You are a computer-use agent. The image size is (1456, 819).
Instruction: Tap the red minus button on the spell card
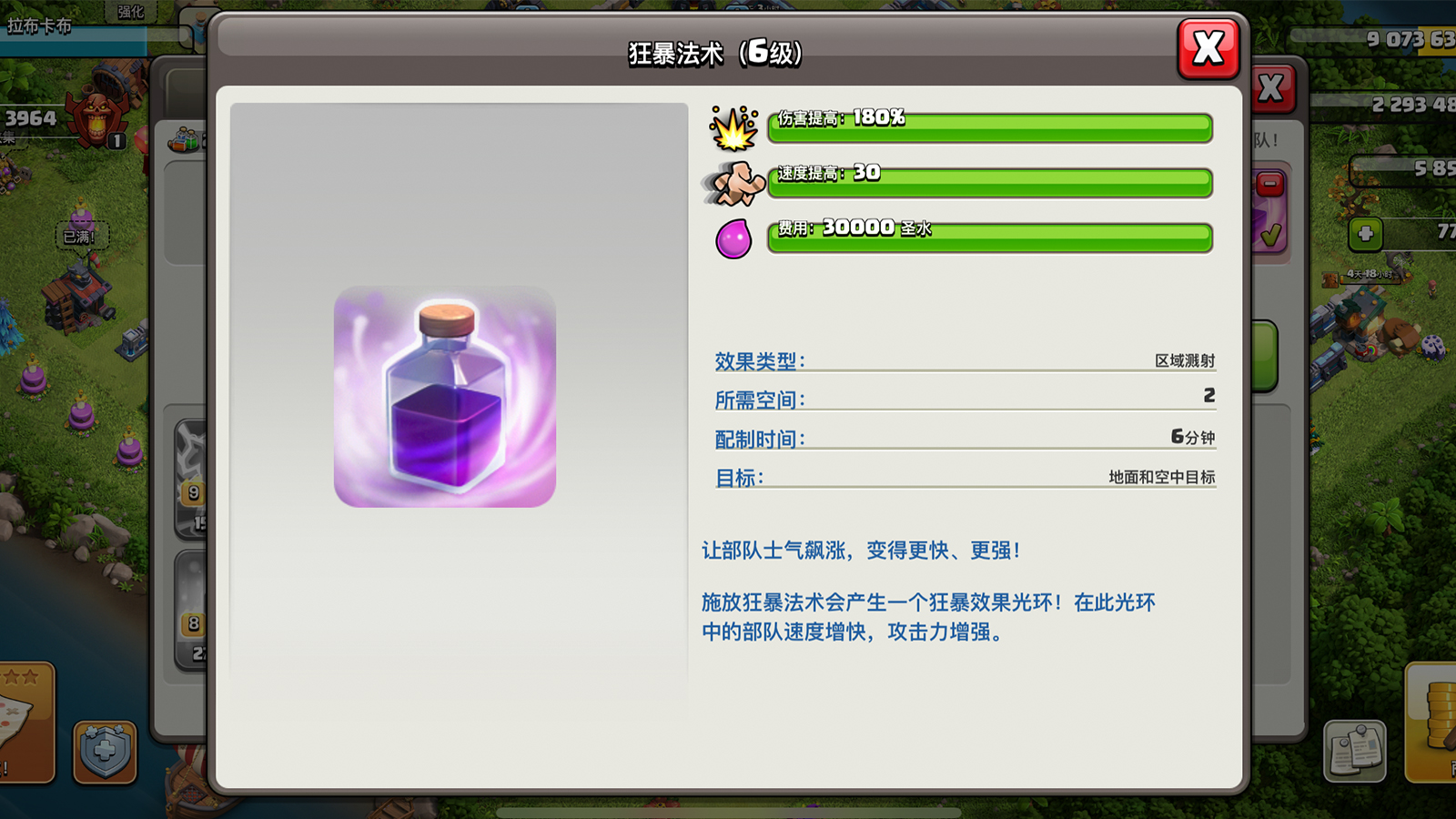pyautogui.click(x=1270, y=185)
